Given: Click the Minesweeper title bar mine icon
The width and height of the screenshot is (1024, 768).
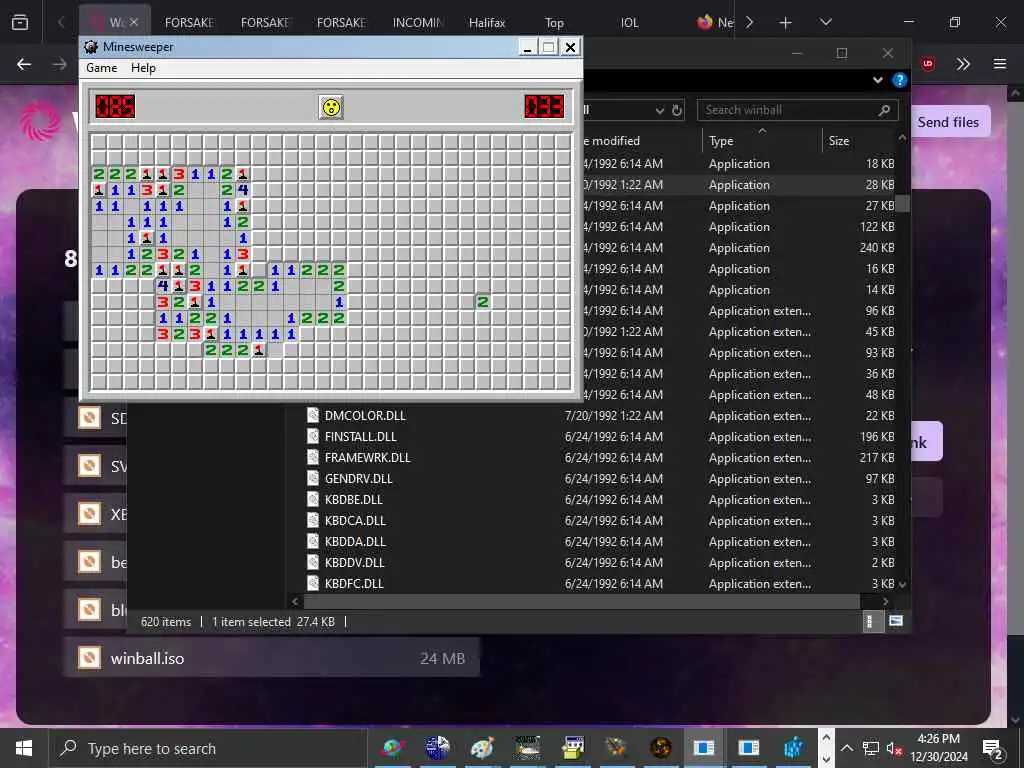Looking at the screenshot, I should click(91, 47).
